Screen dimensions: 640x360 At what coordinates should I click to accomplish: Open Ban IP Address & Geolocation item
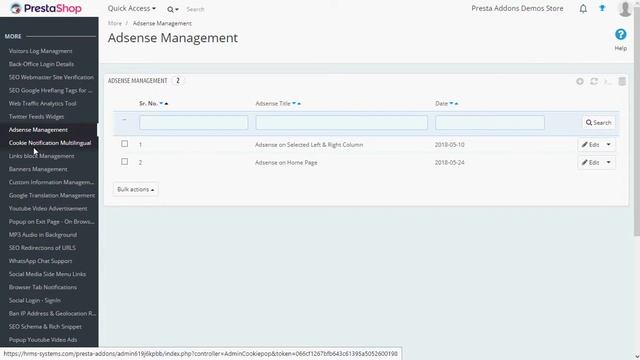point(52,313)
